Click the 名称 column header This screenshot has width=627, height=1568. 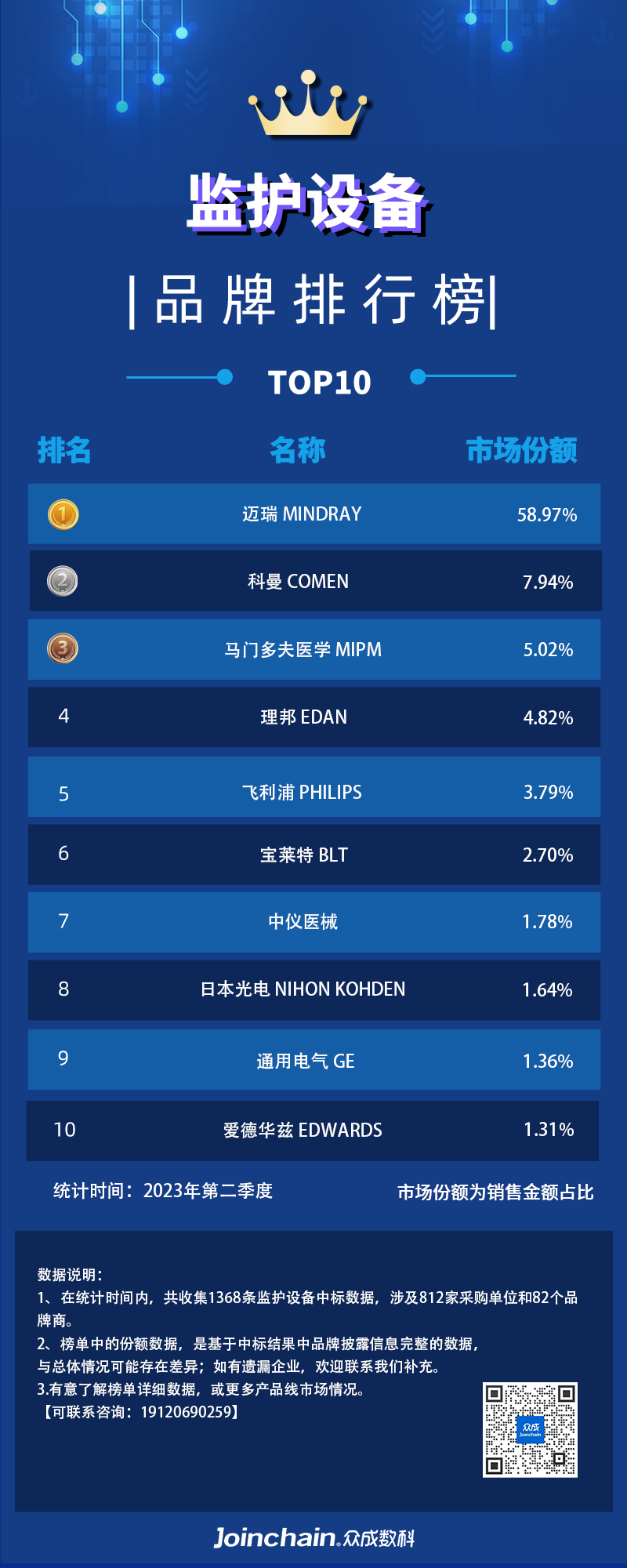coord(297,450)
